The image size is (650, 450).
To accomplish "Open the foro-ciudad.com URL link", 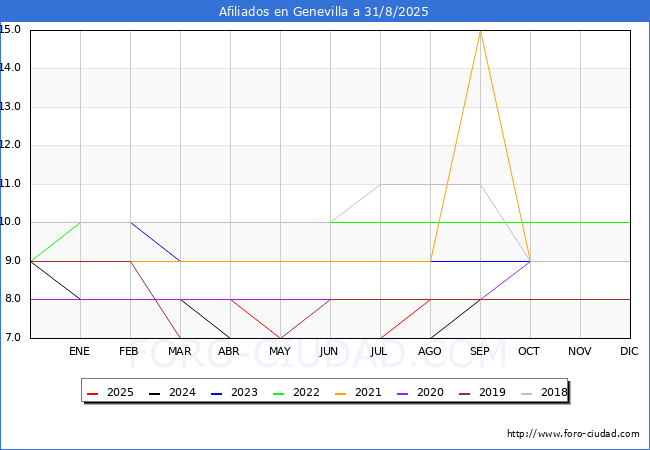I will click(x=573, y=434).
